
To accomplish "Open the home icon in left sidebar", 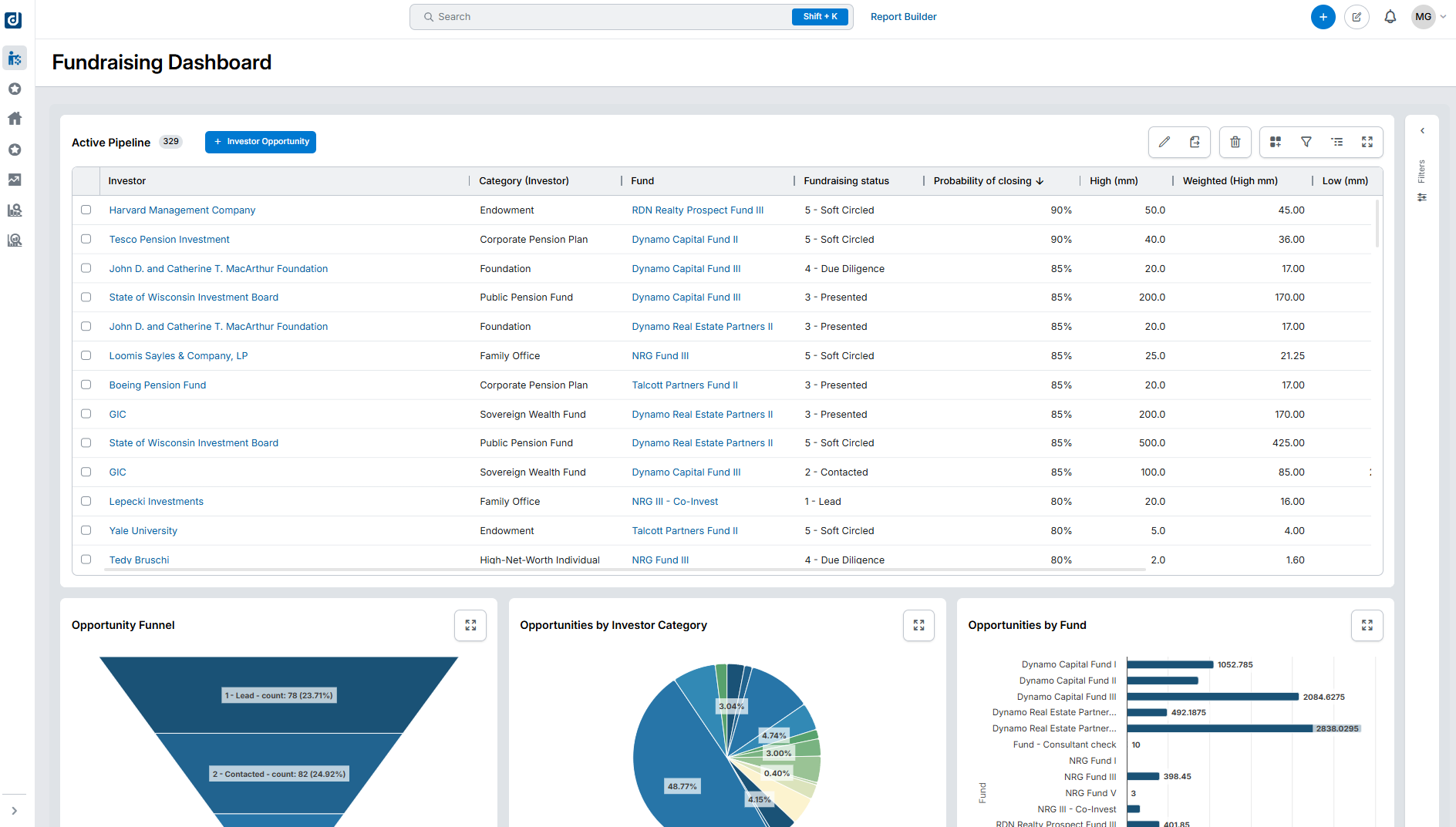I will pyautogui.click(x=15, y=119).
